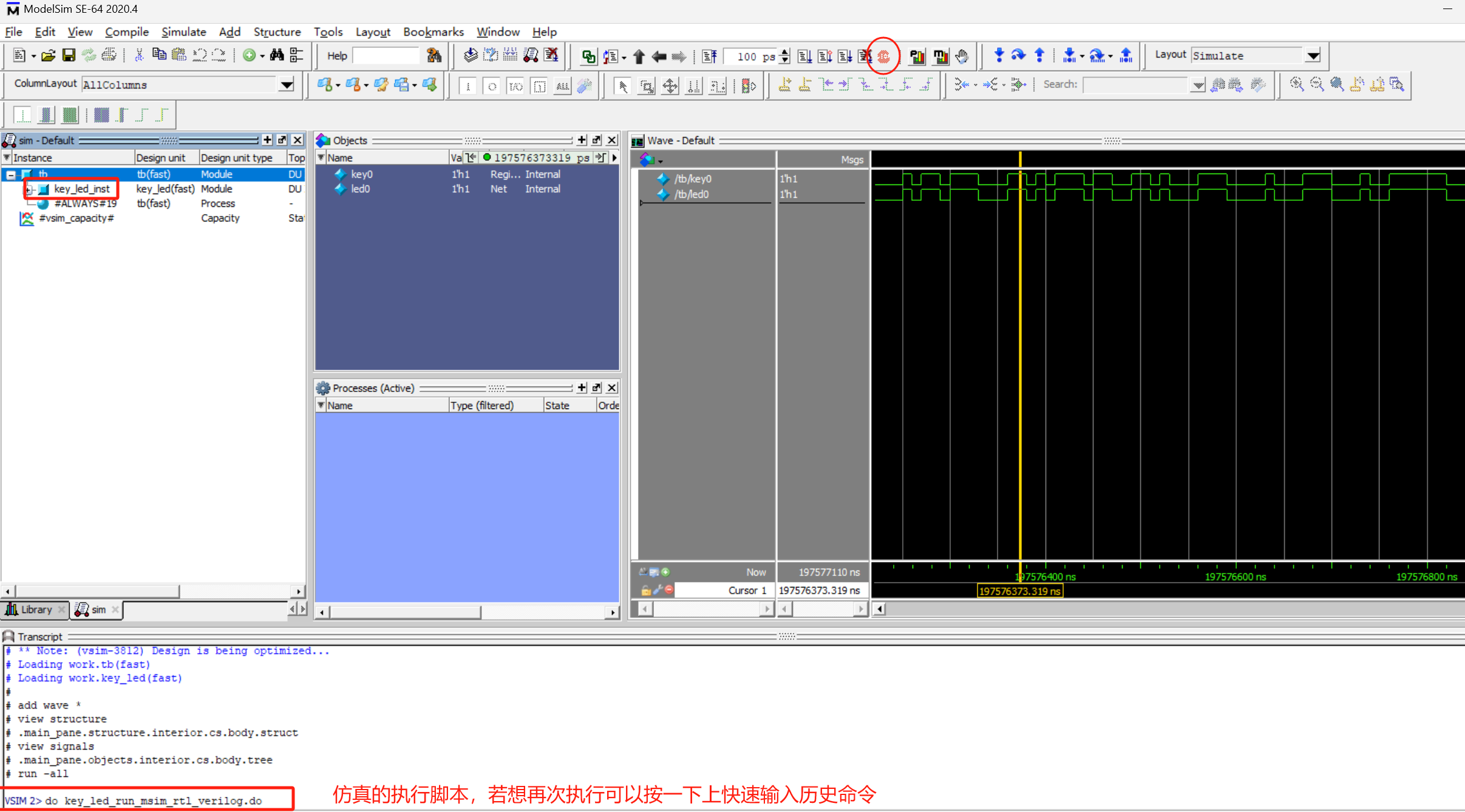This screenshot has height=812, width=1465.
Task: Select the Pan Mode four-arrow tool
Action: click(x=670, y=86)
